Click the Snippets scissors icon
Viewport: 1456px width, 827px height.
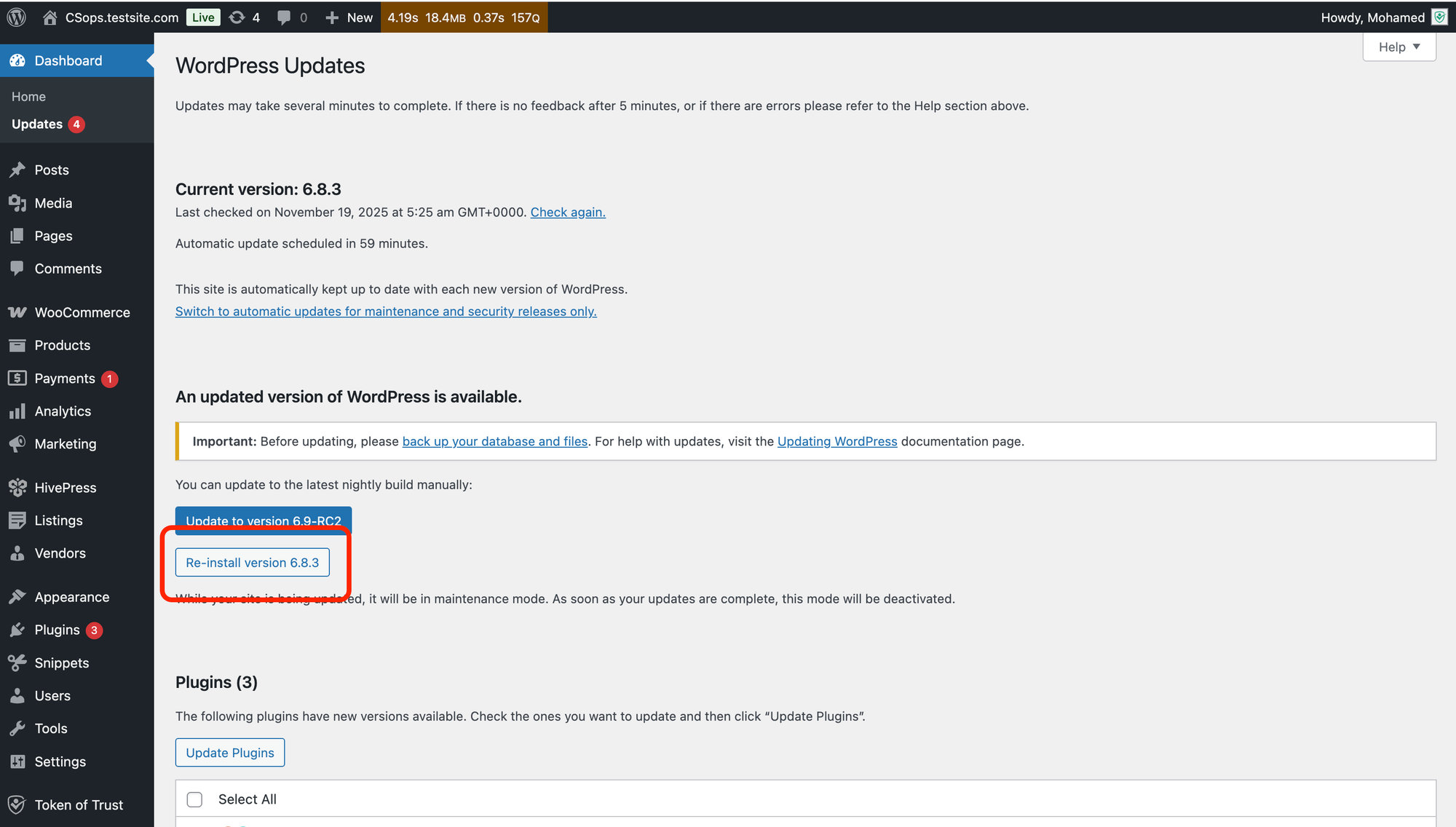pyautogui.click(x=17, y=663)
